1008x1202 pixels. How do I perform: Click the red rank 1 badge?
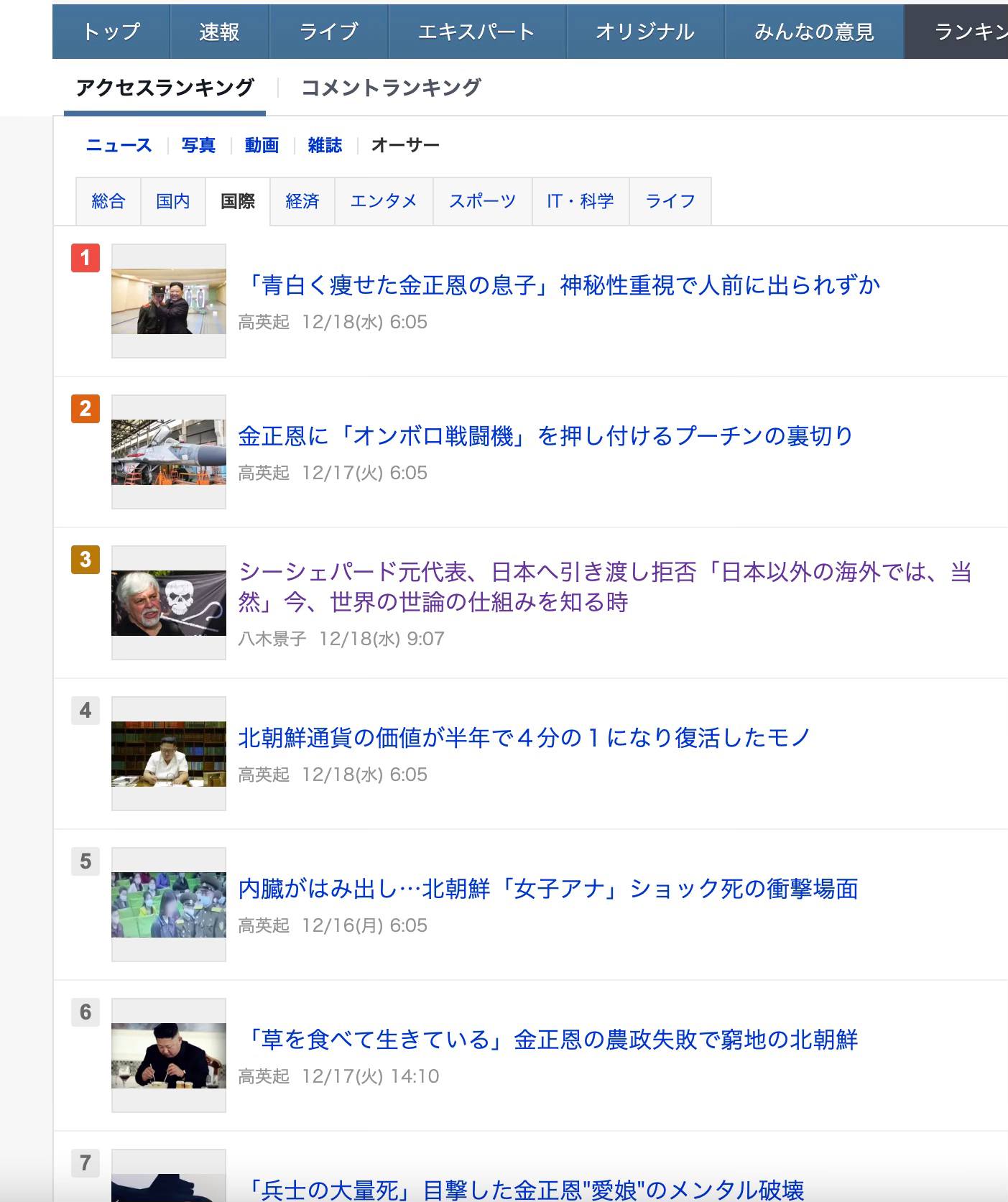[x=85, y=258]
